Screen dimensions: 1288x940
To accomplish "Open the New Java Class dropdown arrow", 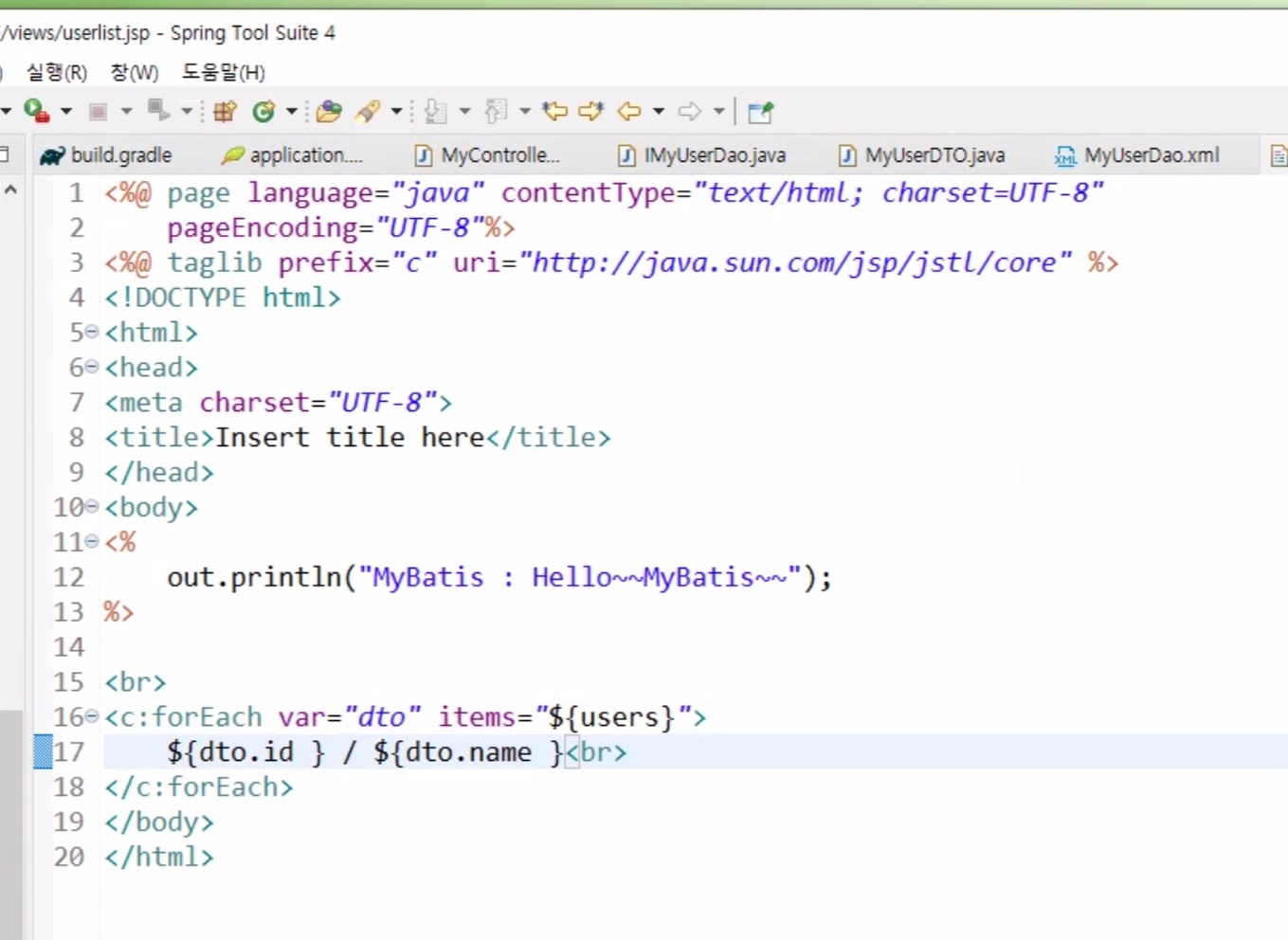I will (292, 111).
